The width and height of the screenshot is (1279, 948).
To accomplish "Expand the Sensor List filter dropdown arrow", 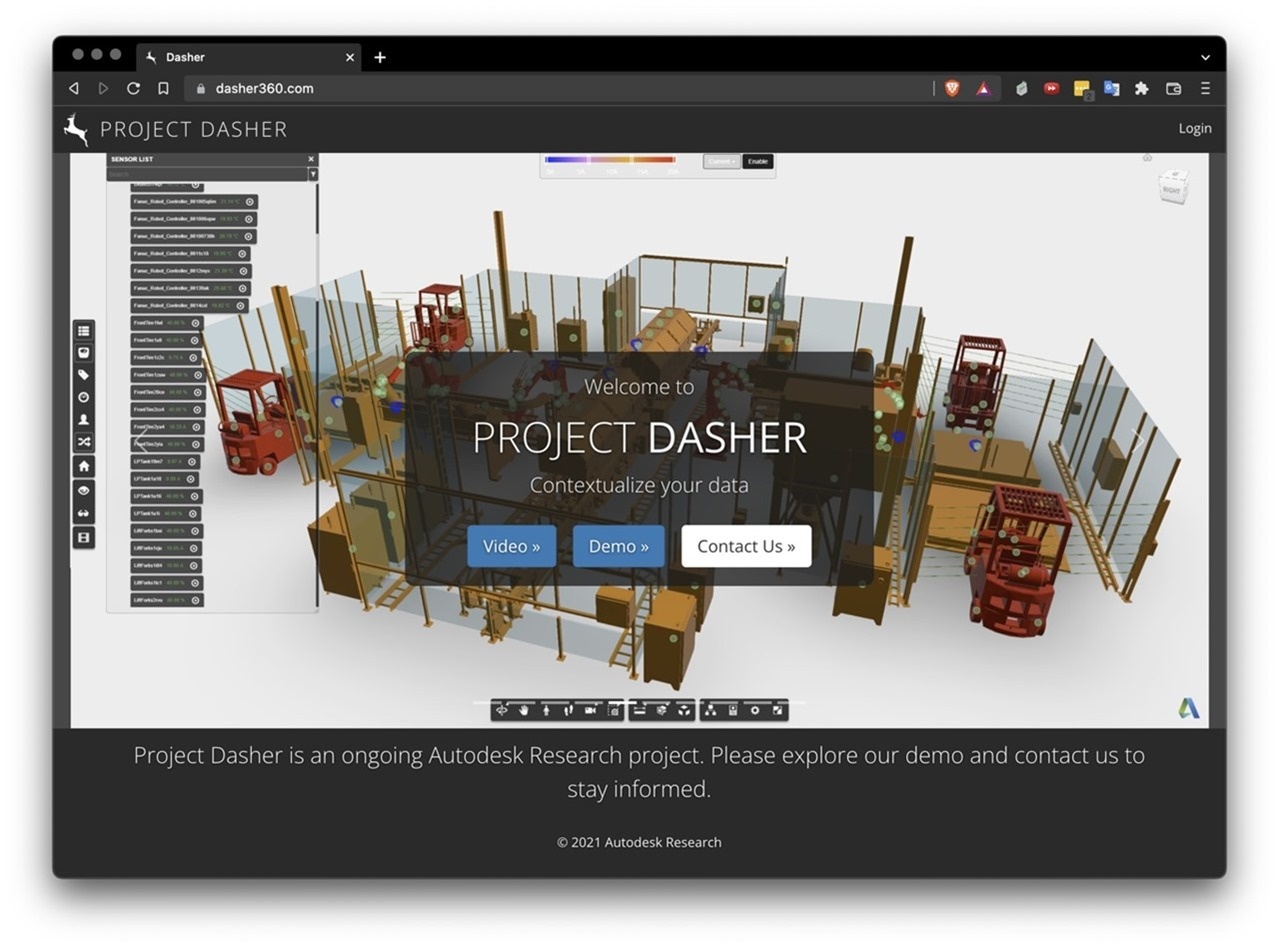I will (312, 174).
